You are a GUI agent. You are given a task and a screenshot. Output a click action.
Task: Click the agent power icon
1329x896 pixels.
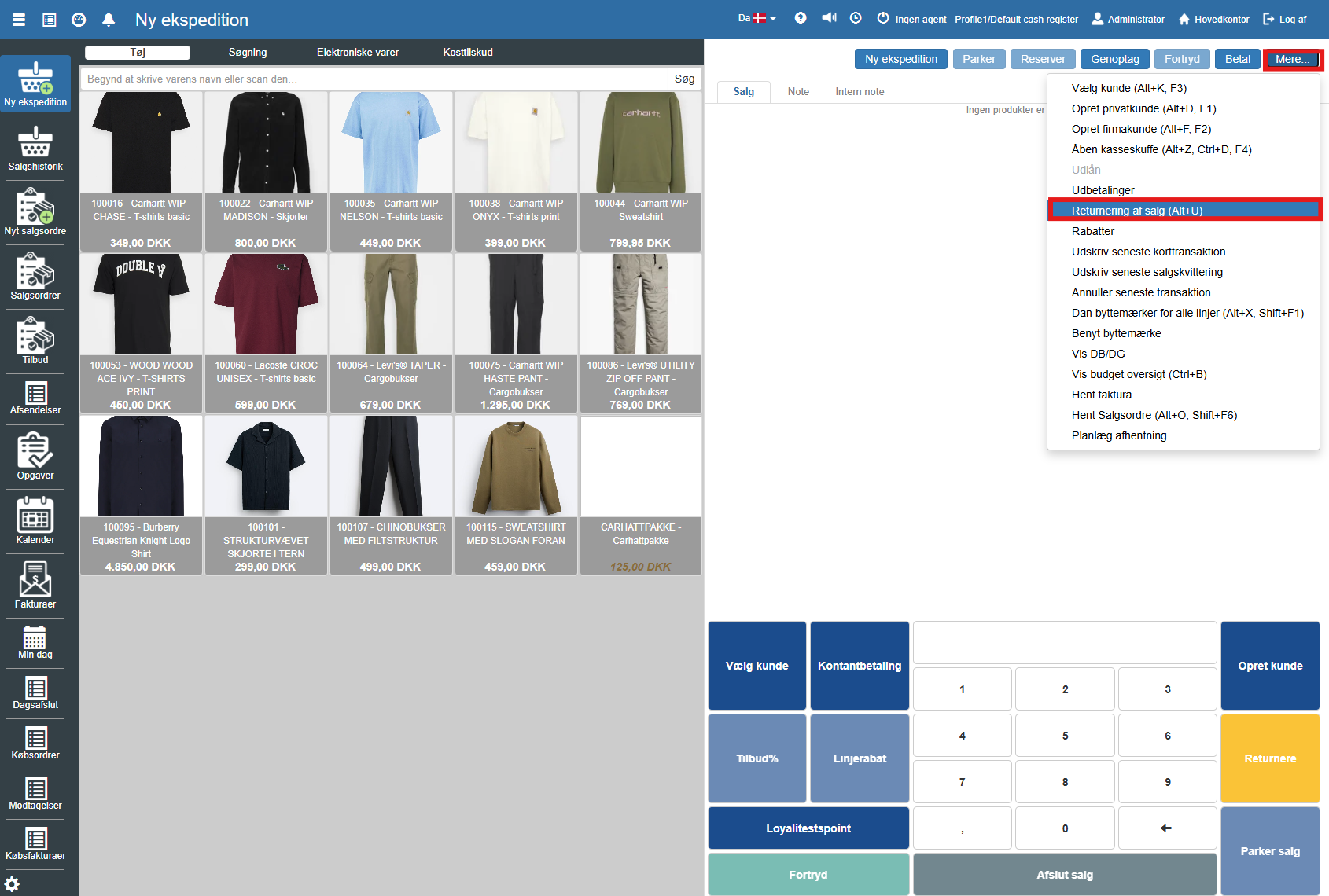pyautogui.click(x=883, y=18)
